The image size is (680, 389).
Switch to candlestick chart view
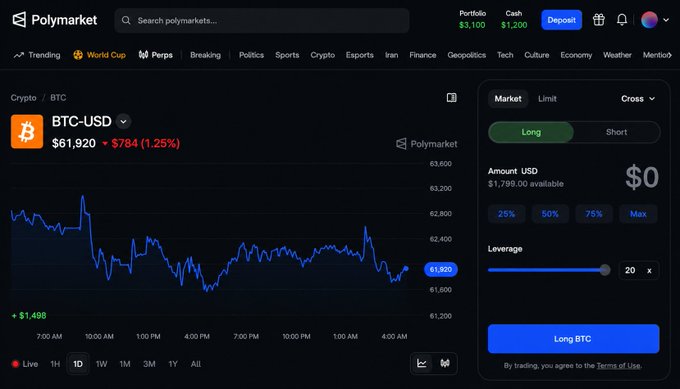445,363
